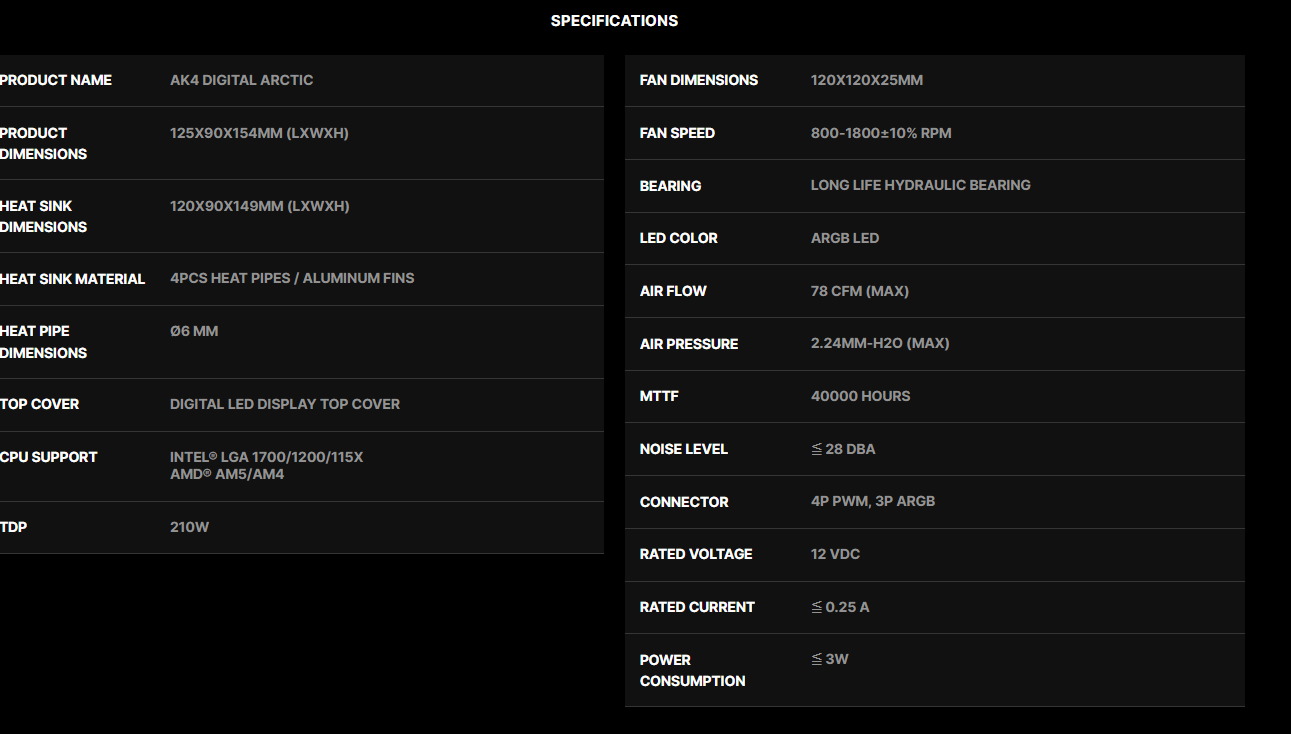
Task: Select the 210W TDP value
Action: coord(189,527)
